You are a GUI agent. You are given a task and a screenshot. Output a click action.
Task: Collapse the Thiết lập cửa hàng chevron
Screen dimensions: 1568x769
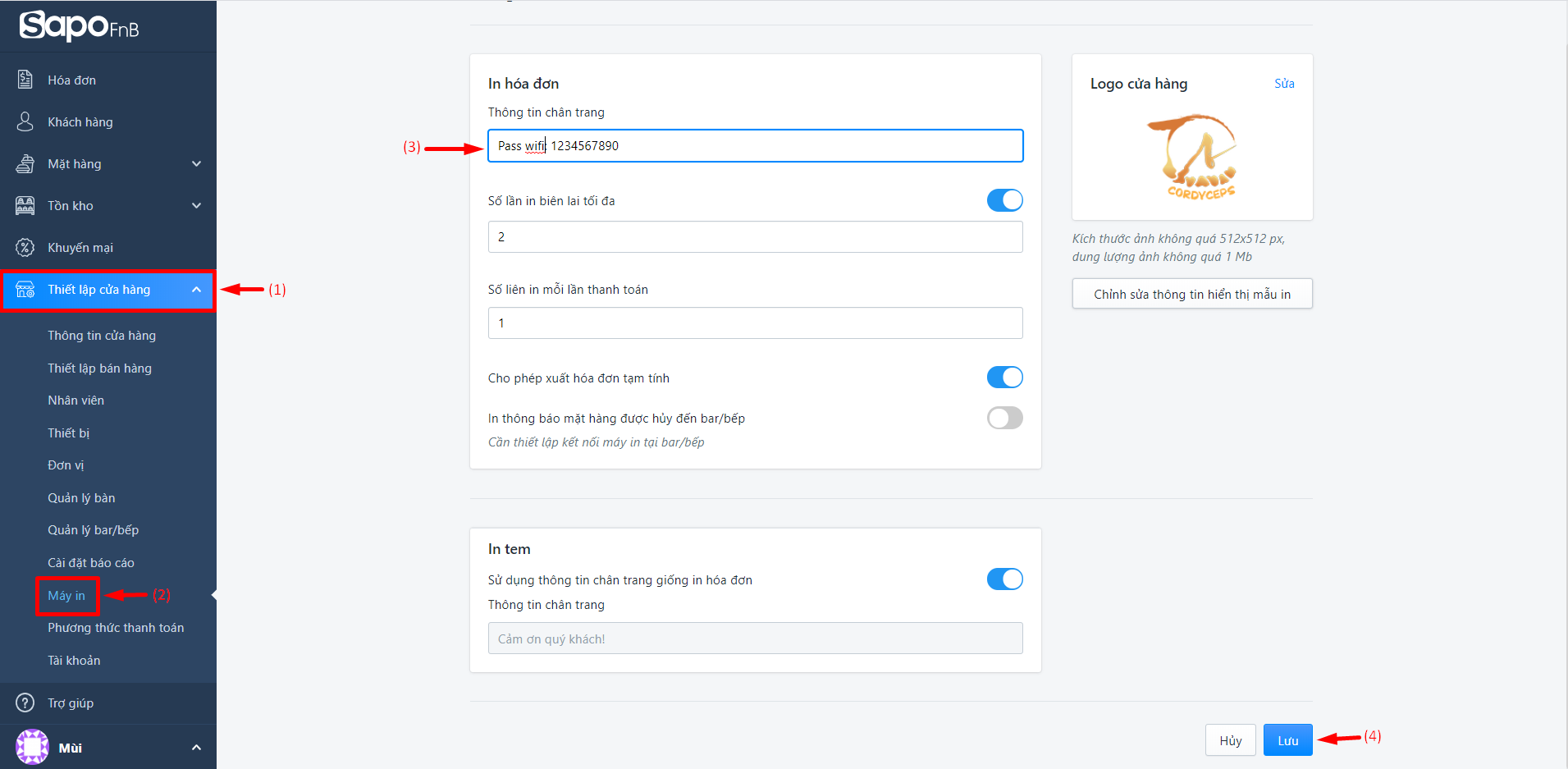[196, 290]
